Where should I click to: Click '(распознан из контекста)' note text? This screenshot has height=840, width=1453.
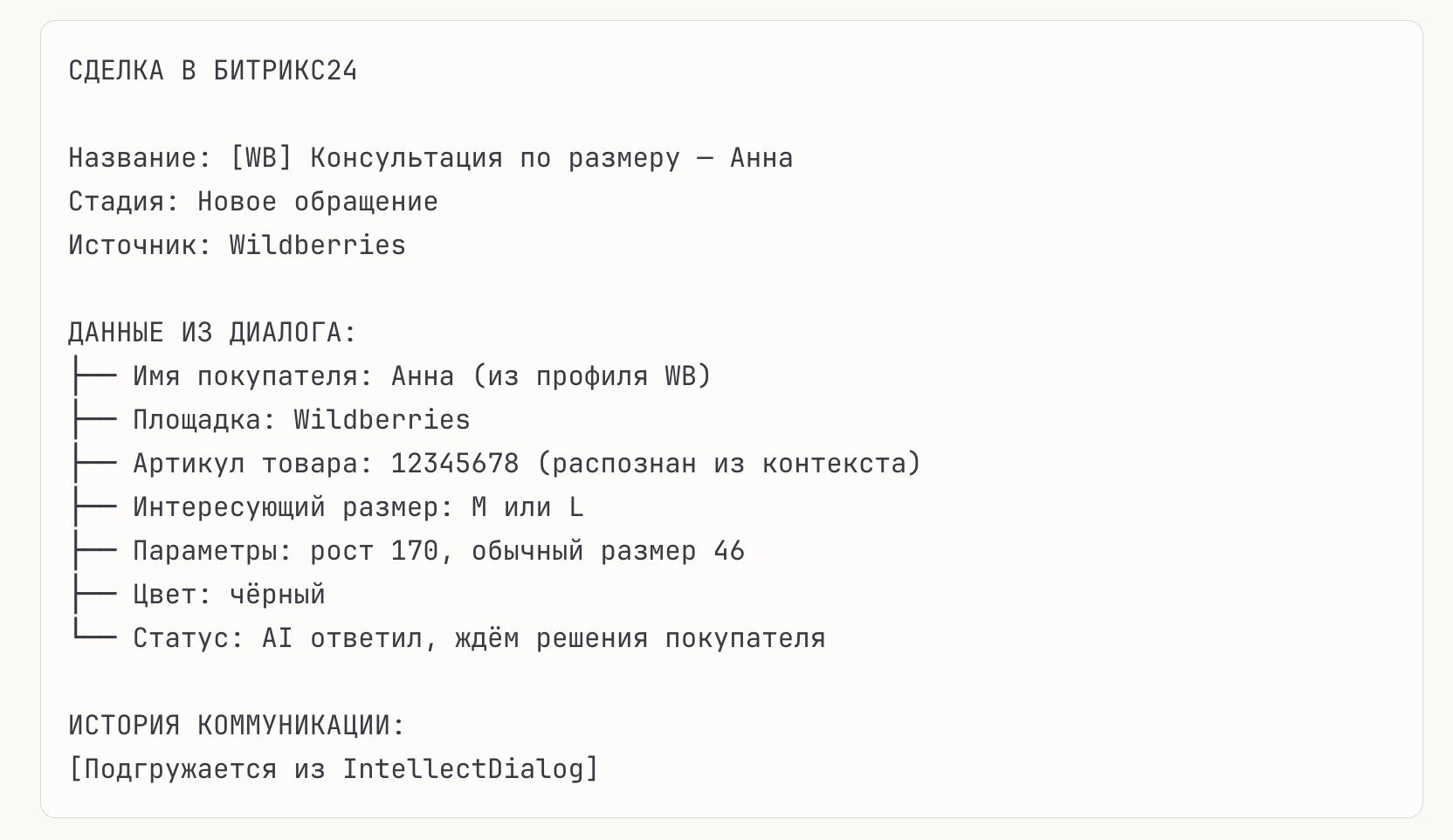point(729,464)
